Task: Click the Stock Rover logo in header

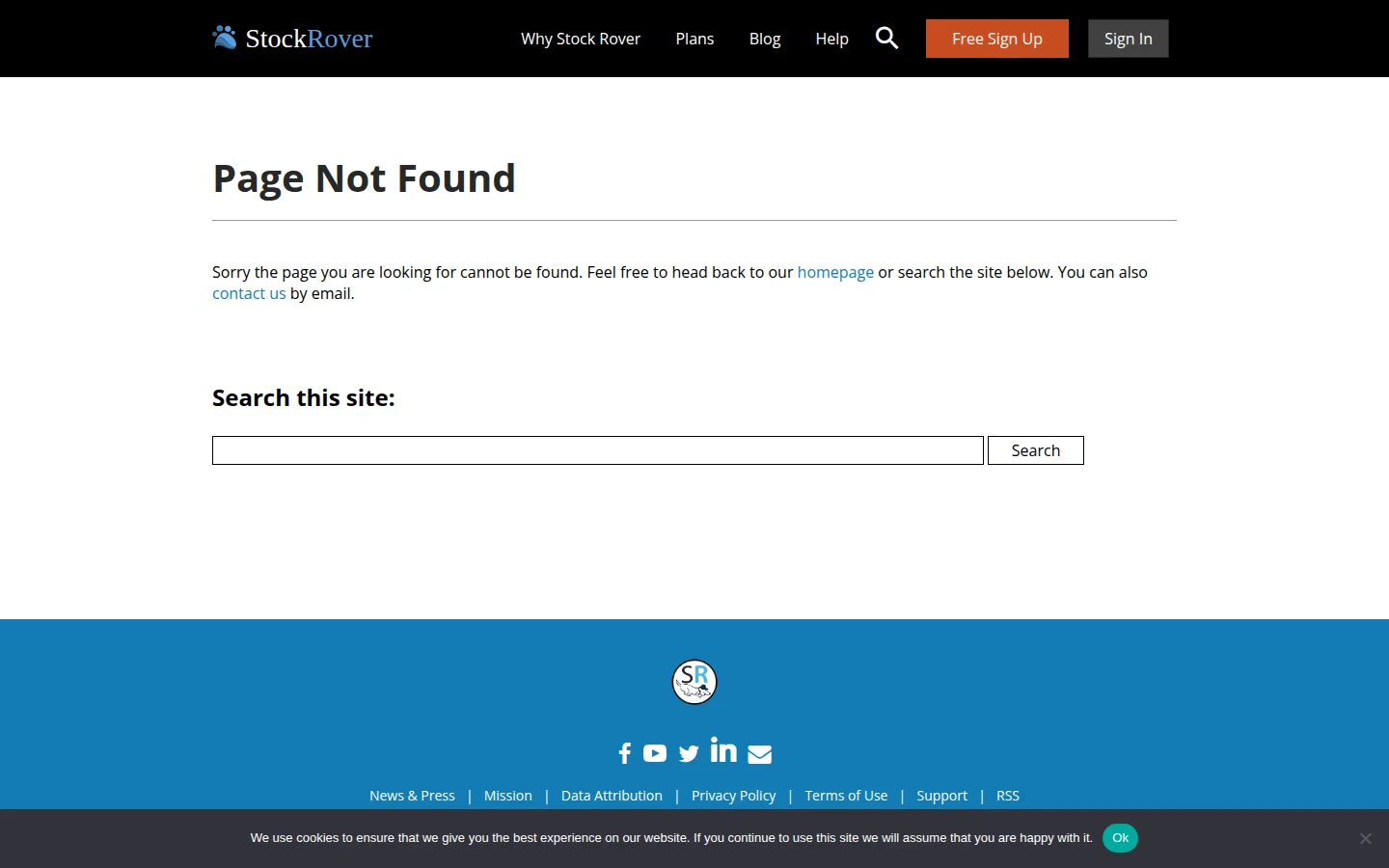Action: 292,39
